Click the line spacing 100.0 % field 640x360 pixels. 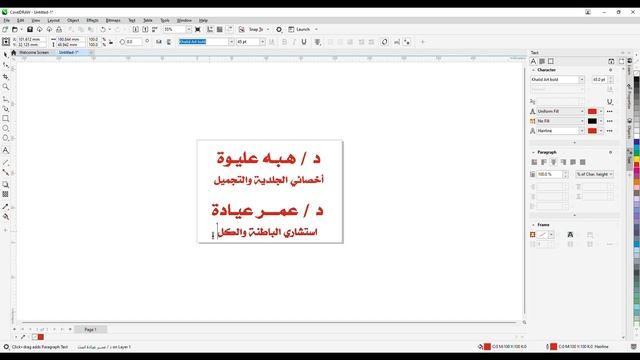pyautogui.click(x=549, y=174)
